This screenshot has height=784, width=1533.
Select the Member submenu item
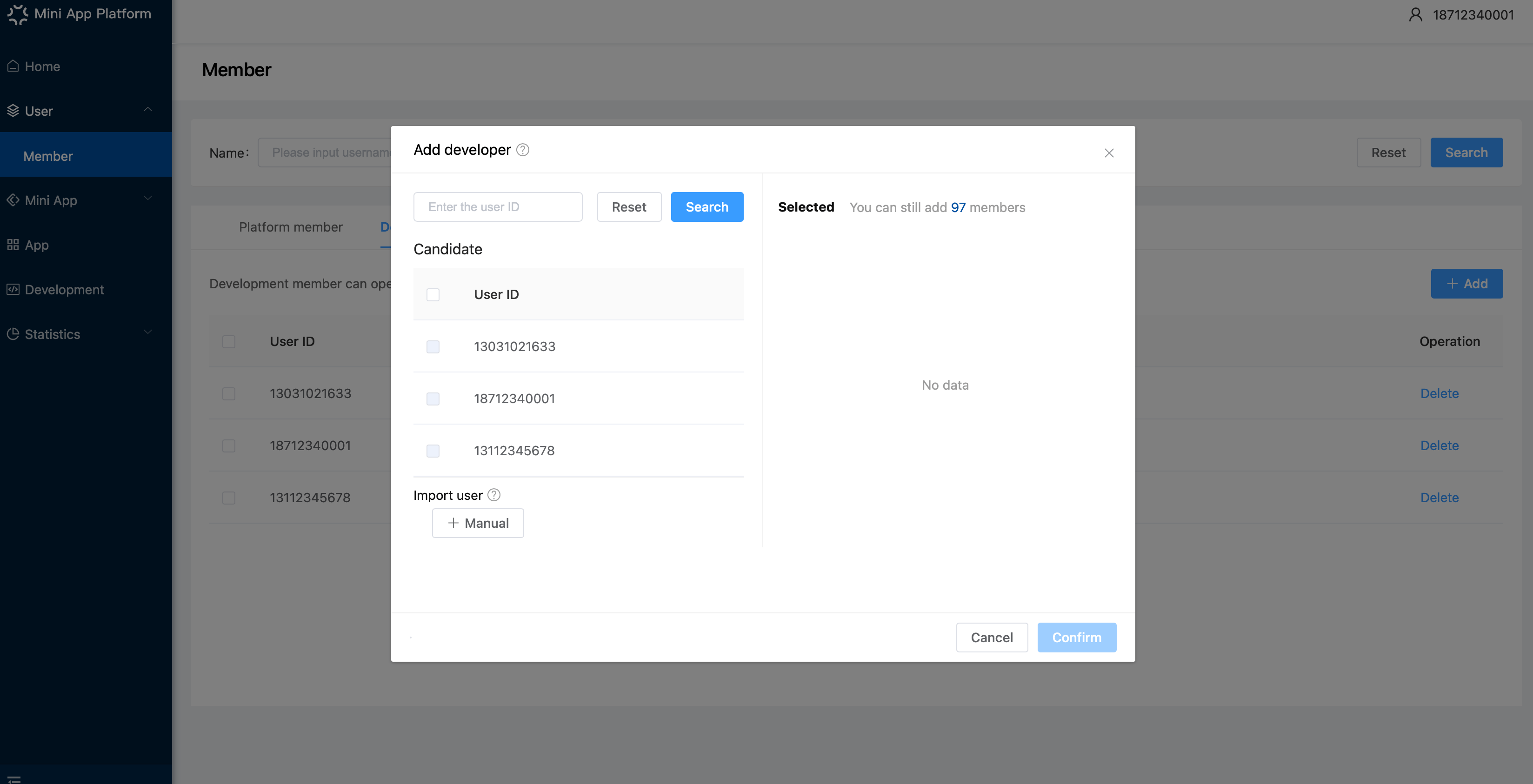pos(86,156)
